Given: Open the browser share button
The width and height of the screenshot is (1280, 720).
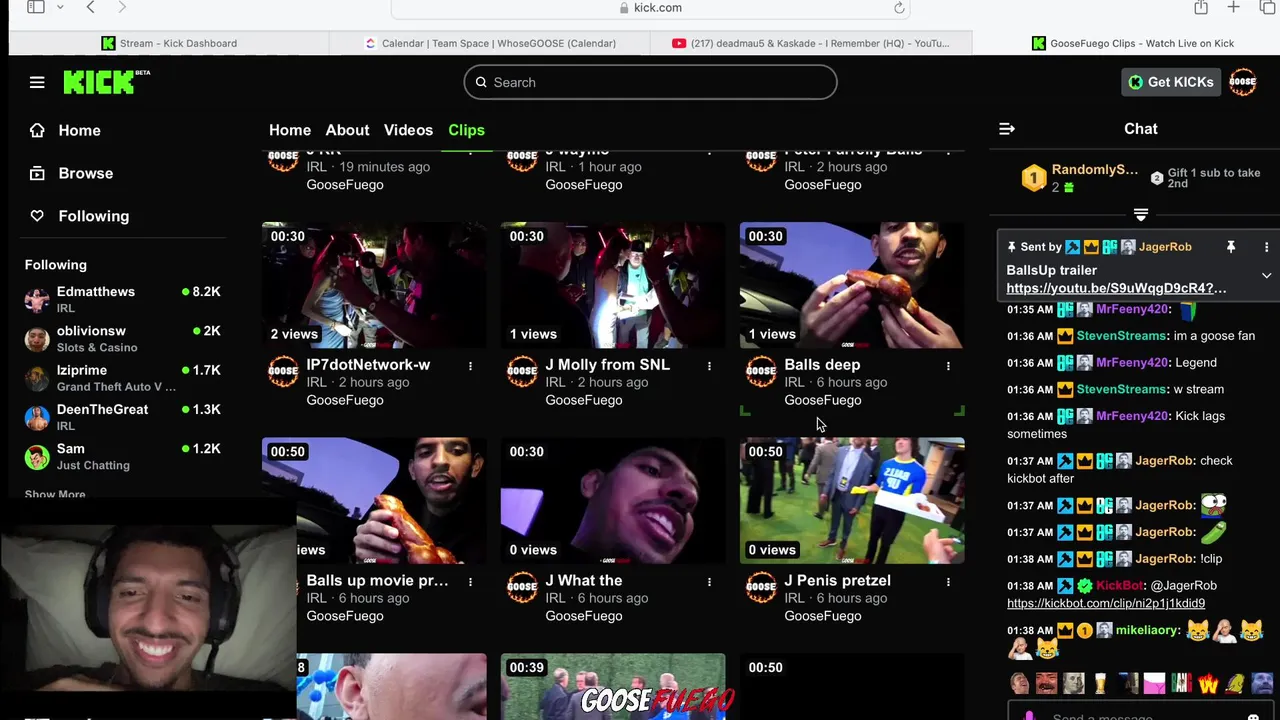Looking at the screenshot, I should 1200,7.
